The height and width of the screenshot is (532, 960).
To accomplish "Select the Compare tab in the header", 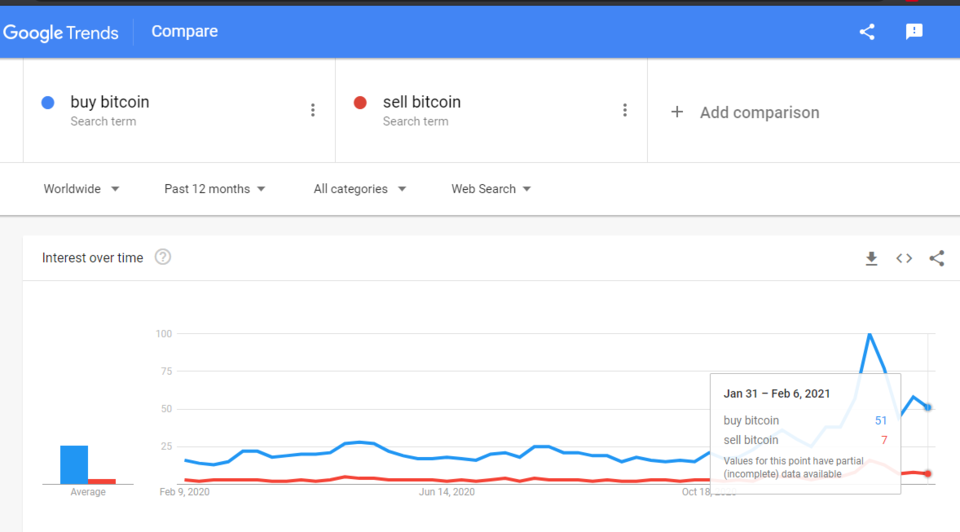I will coord(184,31).
